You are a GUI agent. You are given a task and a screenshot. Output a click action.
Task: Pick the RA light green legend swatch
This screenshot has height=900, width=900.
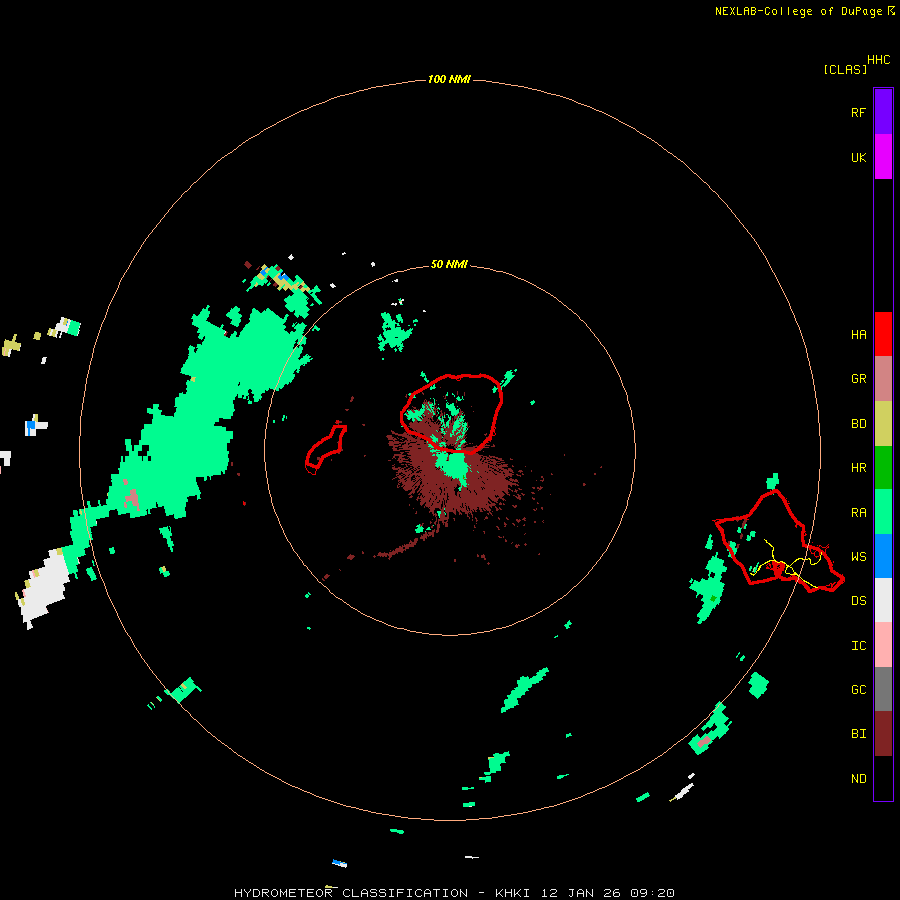coord(883,512)
